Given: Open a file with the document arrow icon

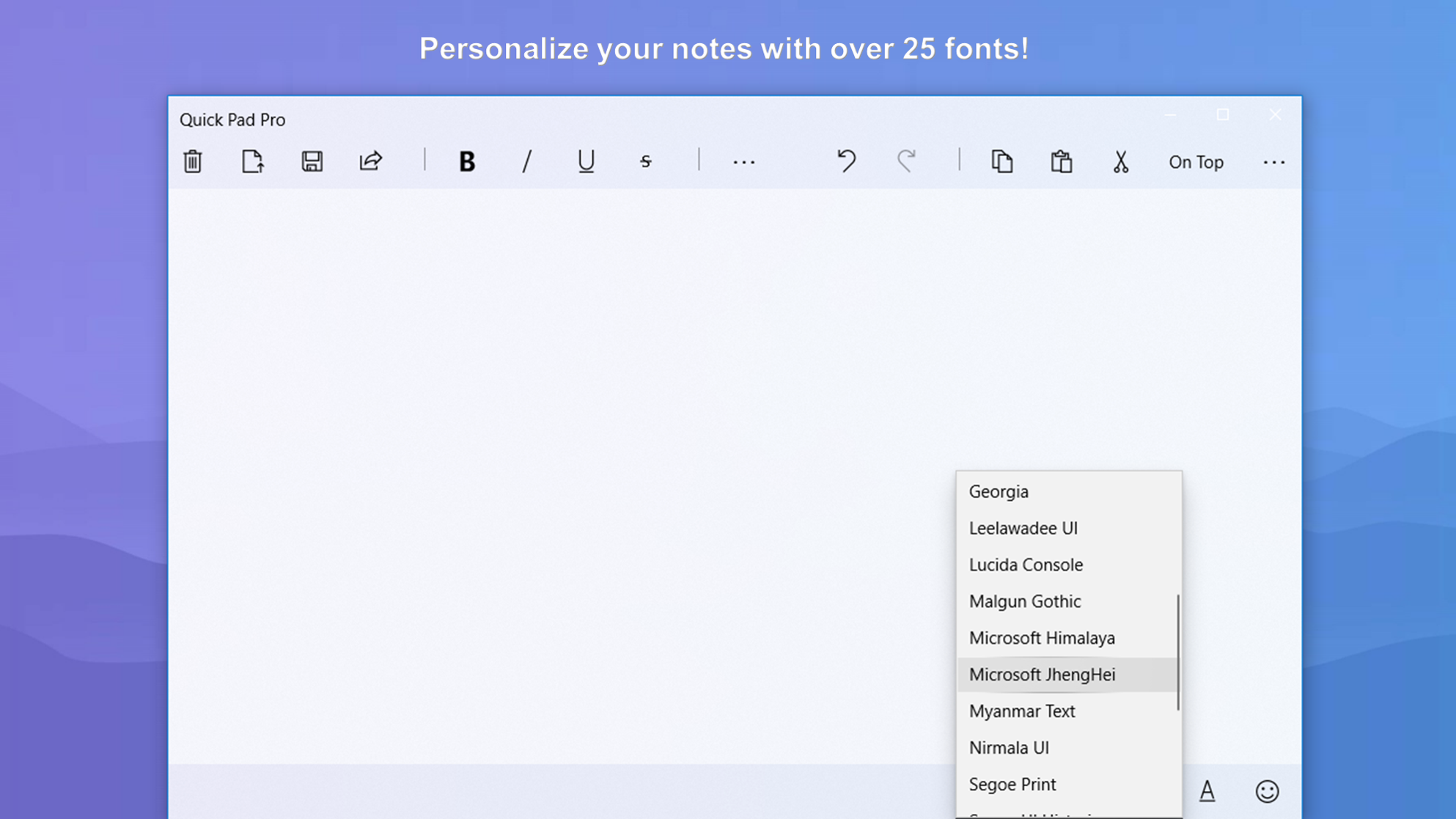Looking at the screenshot, I should click(253, 161).
